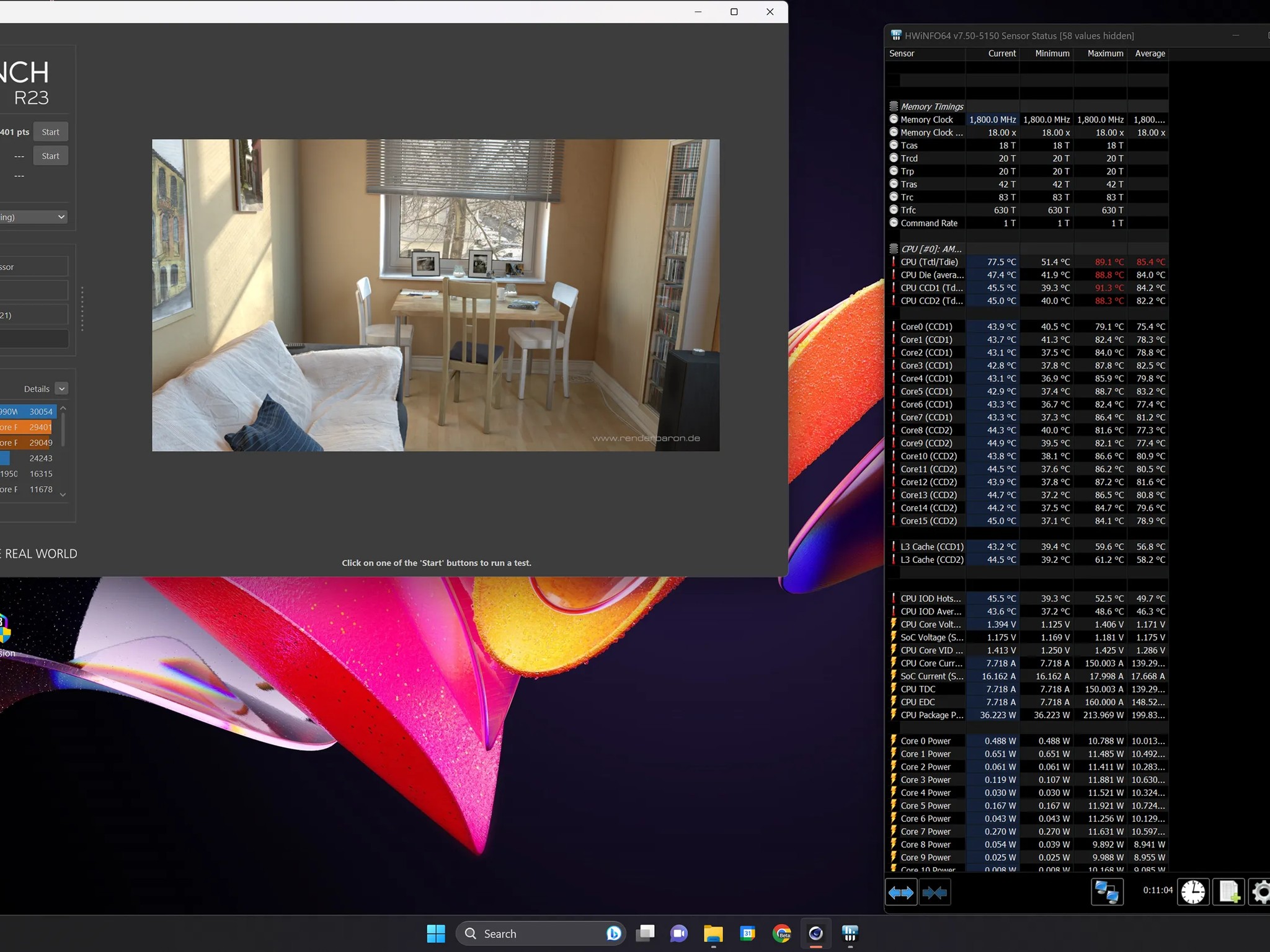Click the warning indicator next to Core0 (CCD1)

tap(894, 327)
